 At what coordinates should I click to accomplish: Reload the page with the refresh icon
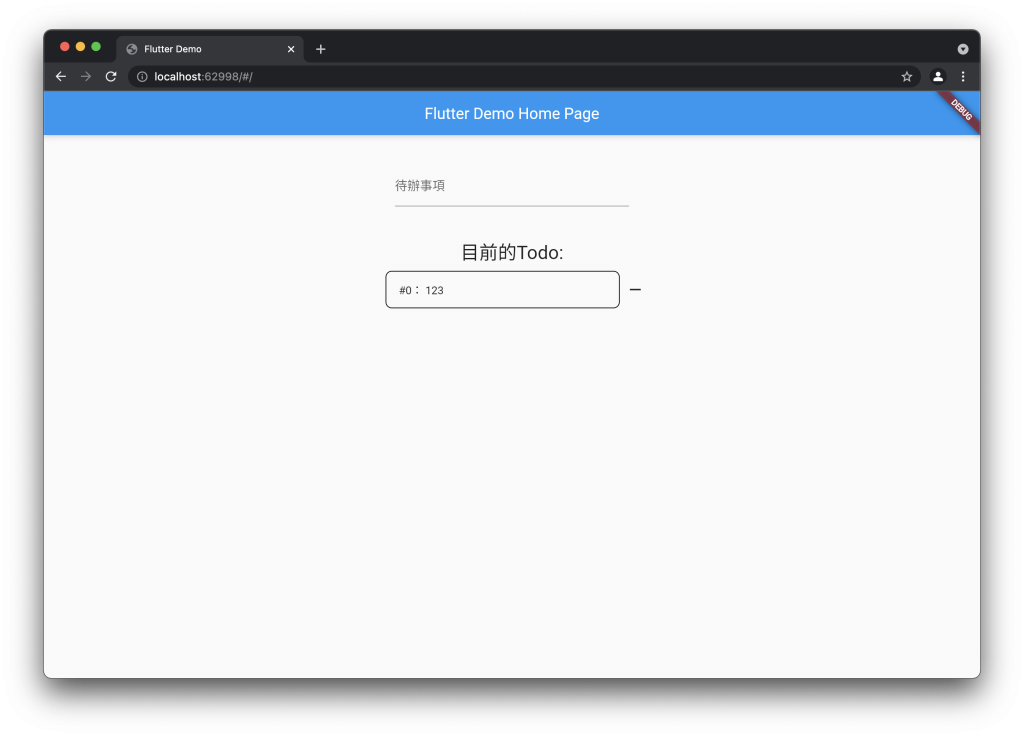pyautogui.click(x=111, y=76)
